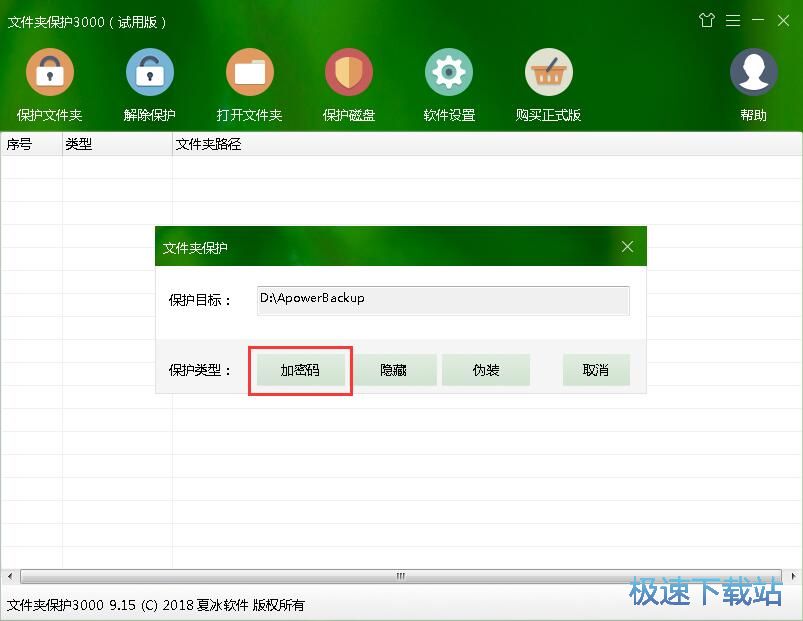
Task: Select the 打开文件夹 folder icon
Action: click(x=249, y=72)
